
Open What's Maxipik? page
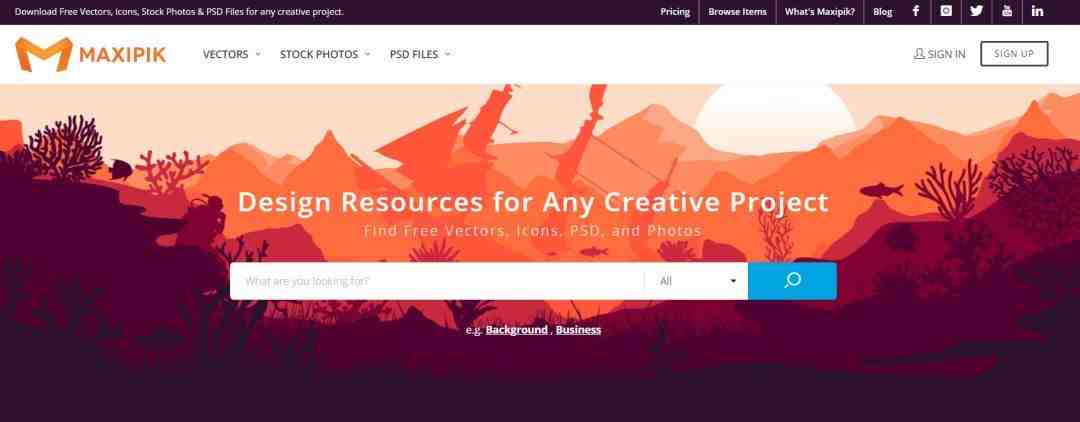click(x=820, y=12)
